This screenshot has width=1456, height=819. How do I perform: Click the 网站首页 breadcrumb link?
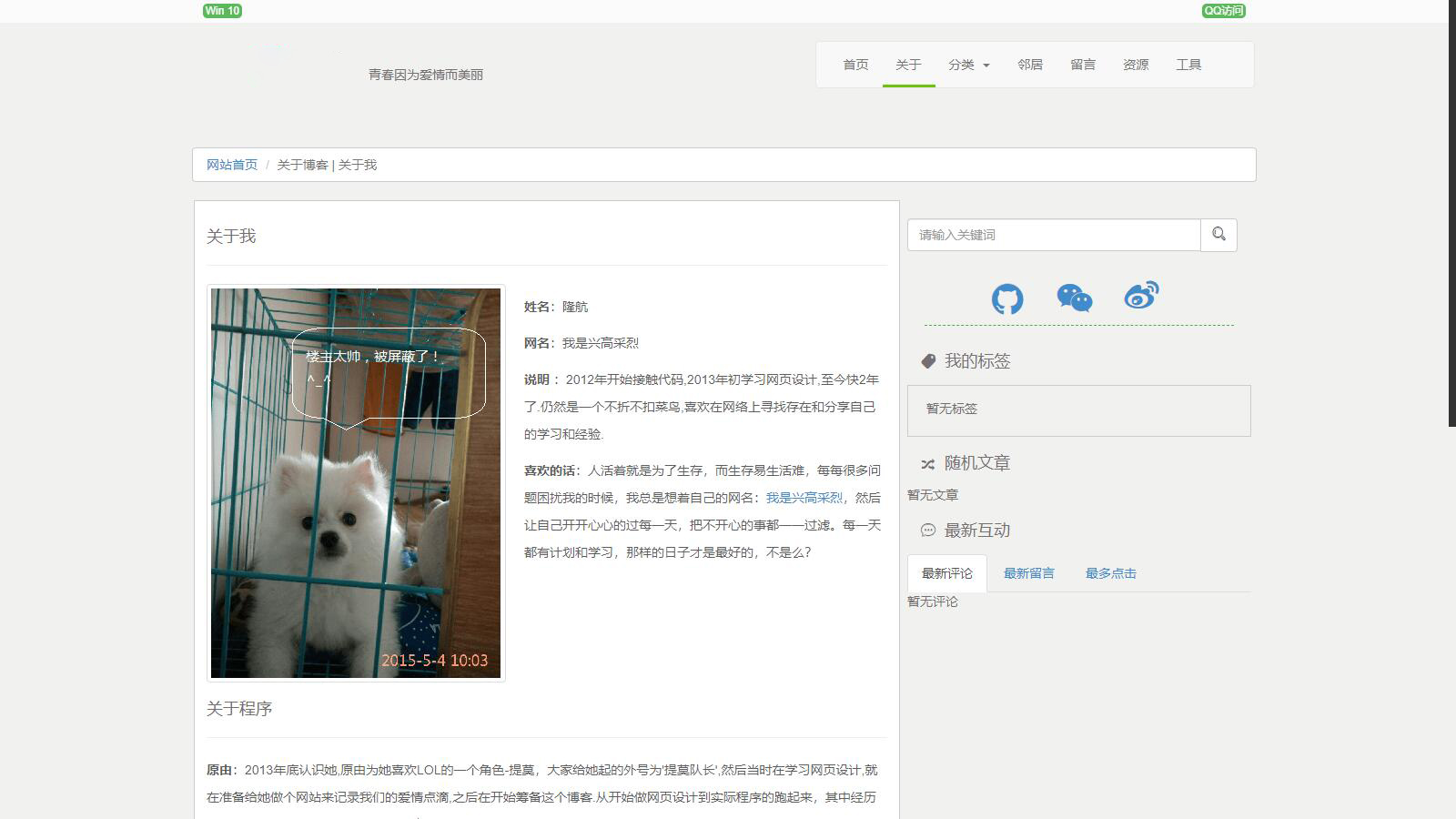point(232,165)
